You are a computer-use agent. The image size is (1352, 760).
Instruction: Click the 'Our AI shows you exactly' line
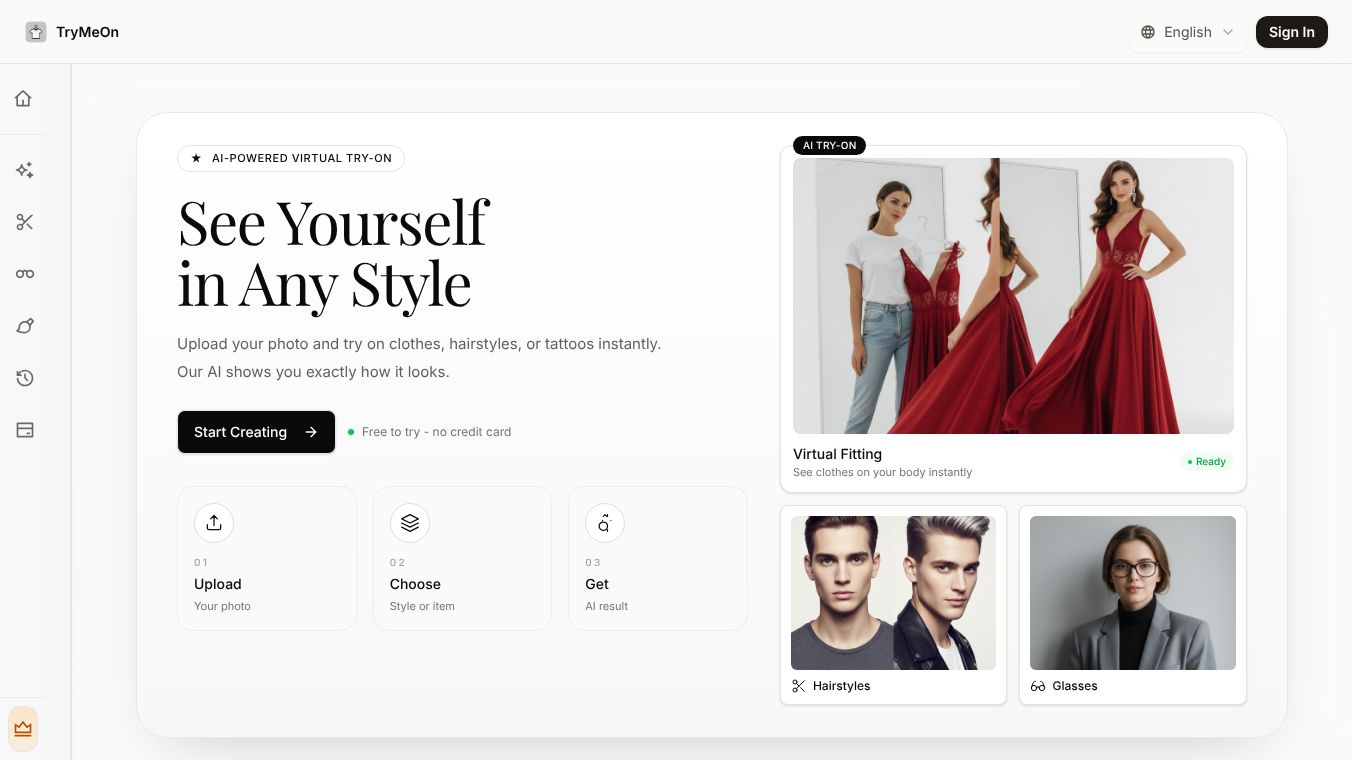point(313,372)
